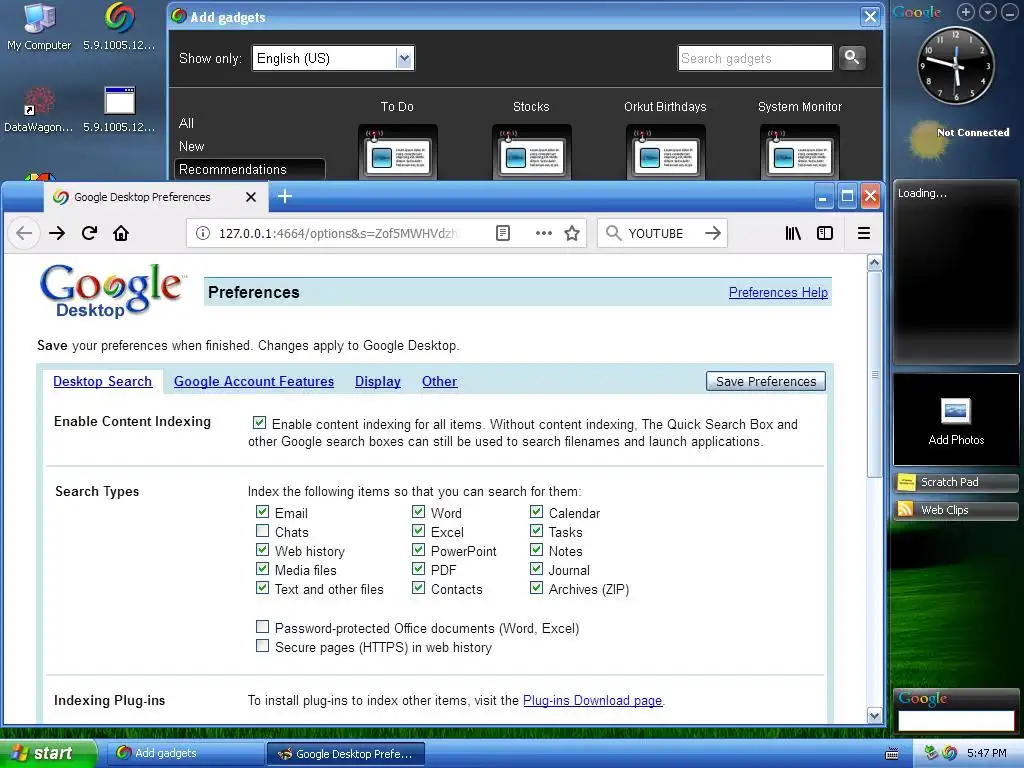Screen dimensions: 1024x768
Task: Show site information icon in address bar
Action: coord(203,233)
